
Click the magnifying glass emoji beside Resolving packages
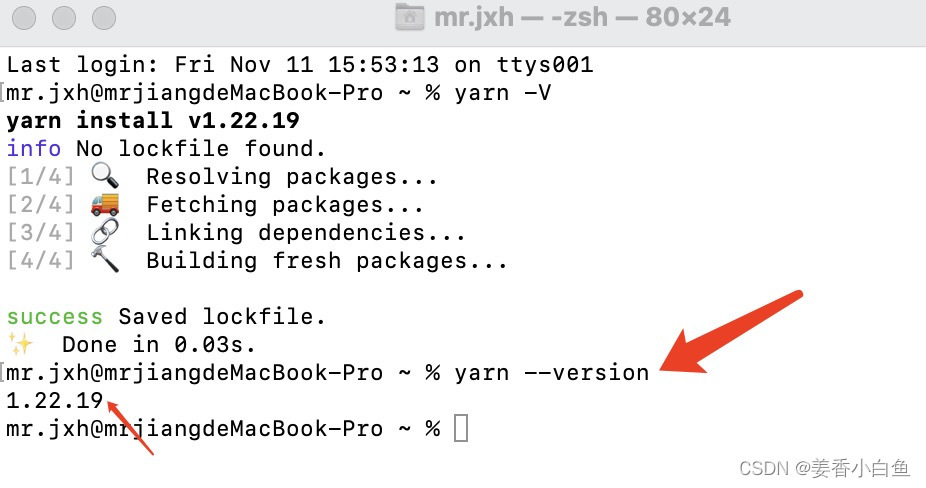tap(105, 176)
